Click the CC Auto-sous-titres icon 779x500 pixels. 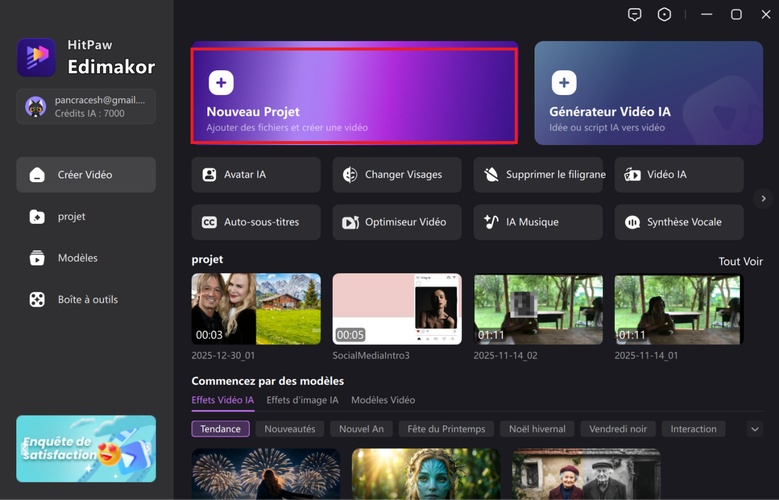[209, 222]
